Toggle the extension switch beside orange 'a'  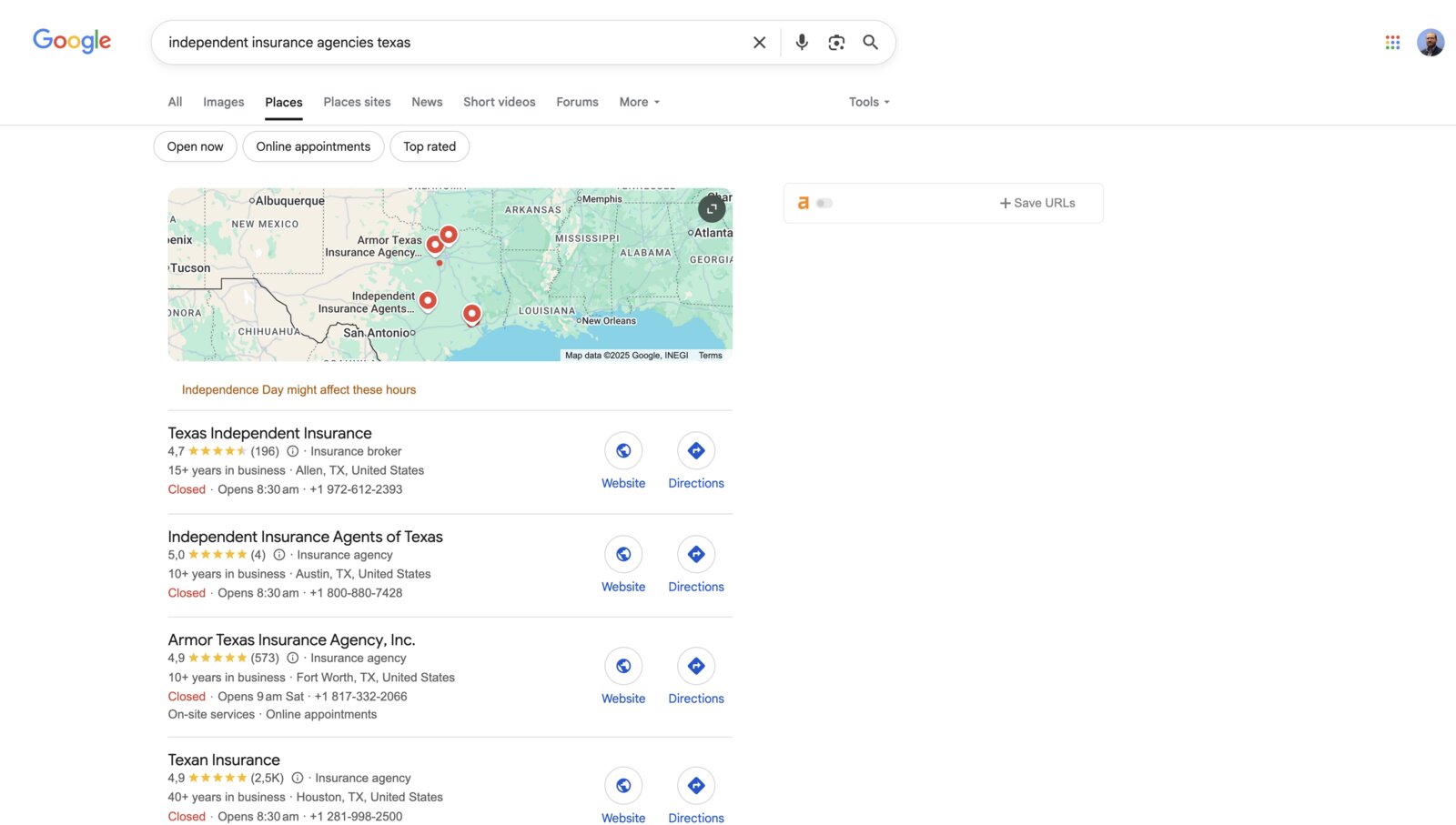point(824,203)
